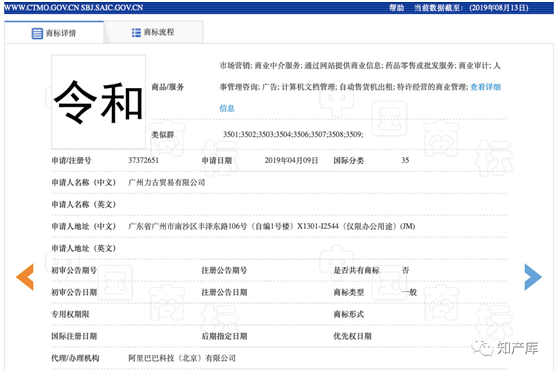Open the 查看详细 link
558x374 pixels.
point(485,87)
